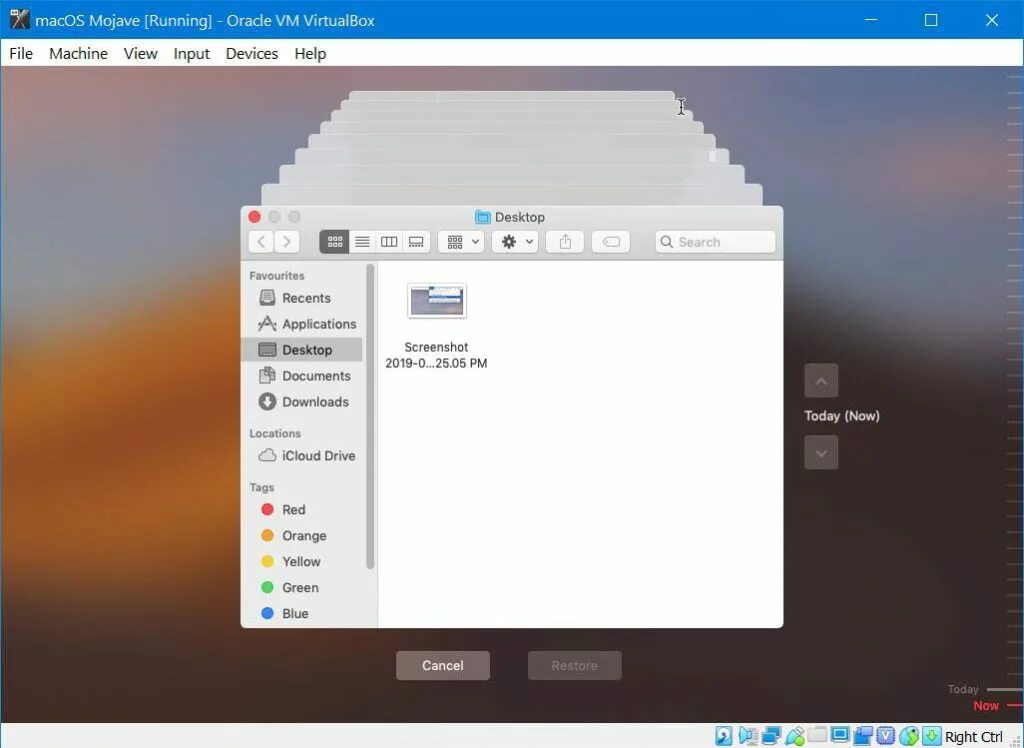
Task: Select Desktop in the sidebar
Action: click(302, 350)
